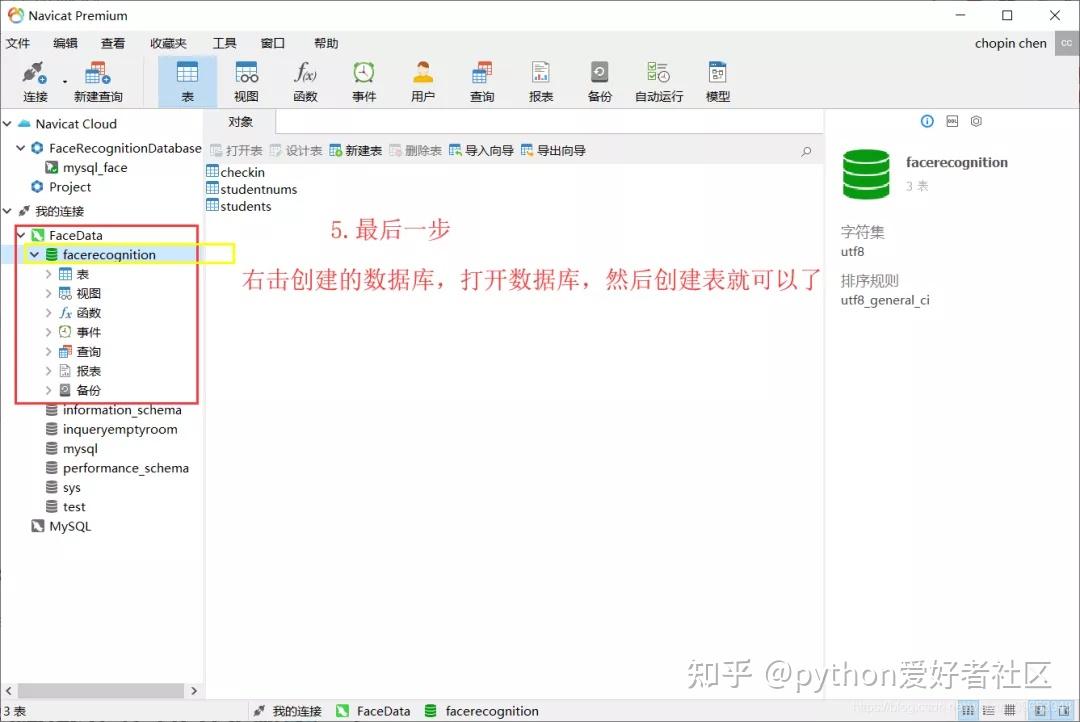1080x722 pixels.
Task: Expand 表 under the facerecognition database
Action: (x=48, y=274)
